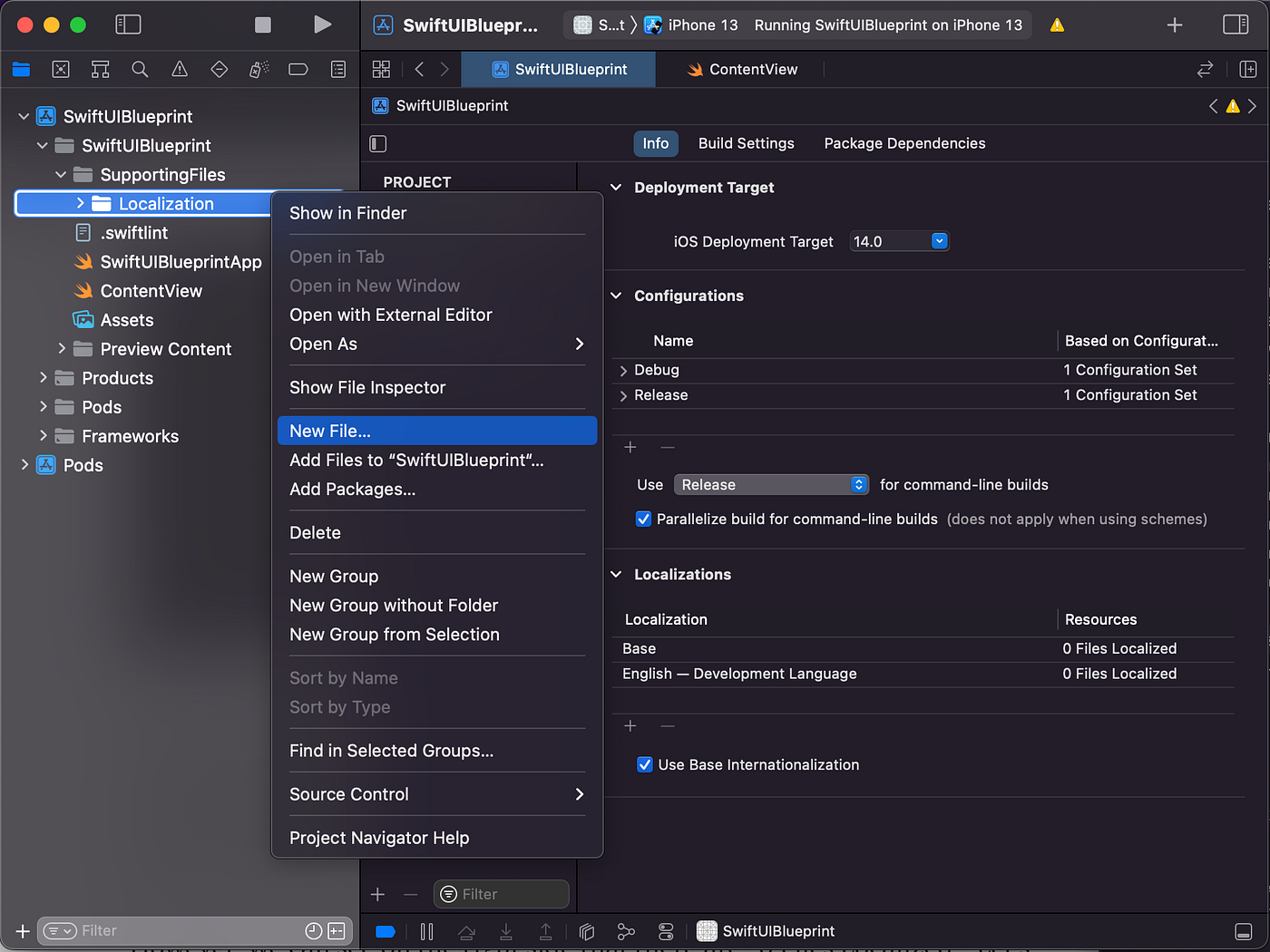Image resolution: width=1270 pixels, height=952 pixels.
Task: Select ContentView file in navigator
Action: (151, 291)
